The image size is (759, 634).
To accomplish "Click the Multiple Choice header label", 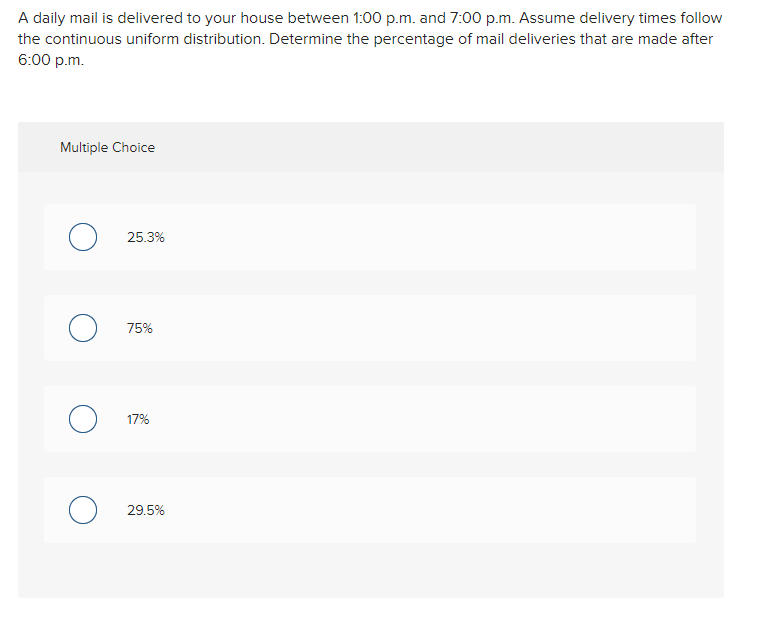I will (x=107, y=147).
